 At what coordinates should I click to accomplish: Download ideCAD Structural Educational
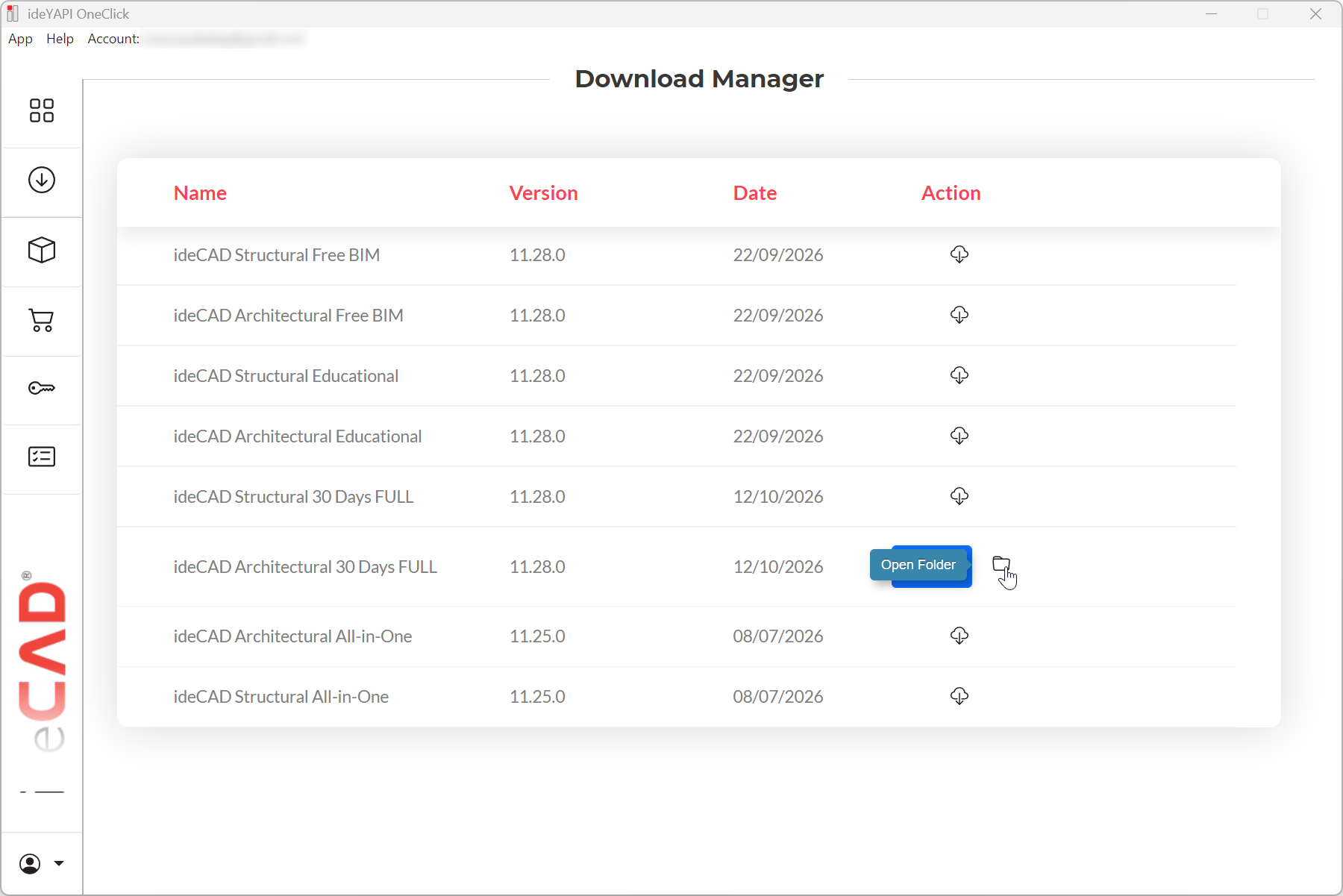959,375
